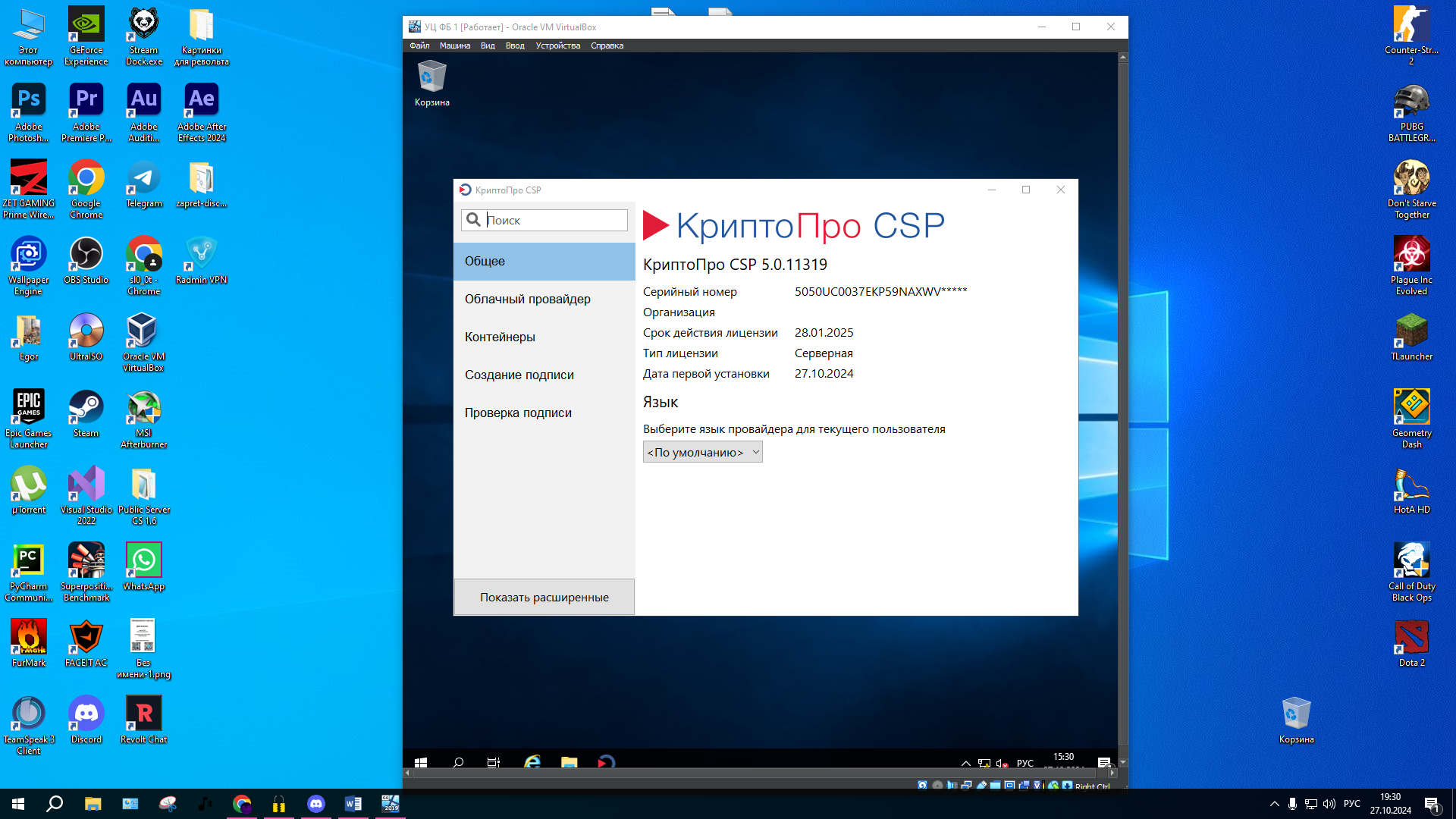Image resolution: width=1456 pixels, height=819 pixels.
Task: Open the Контейнеры section
Action: [x=544, y=337]
